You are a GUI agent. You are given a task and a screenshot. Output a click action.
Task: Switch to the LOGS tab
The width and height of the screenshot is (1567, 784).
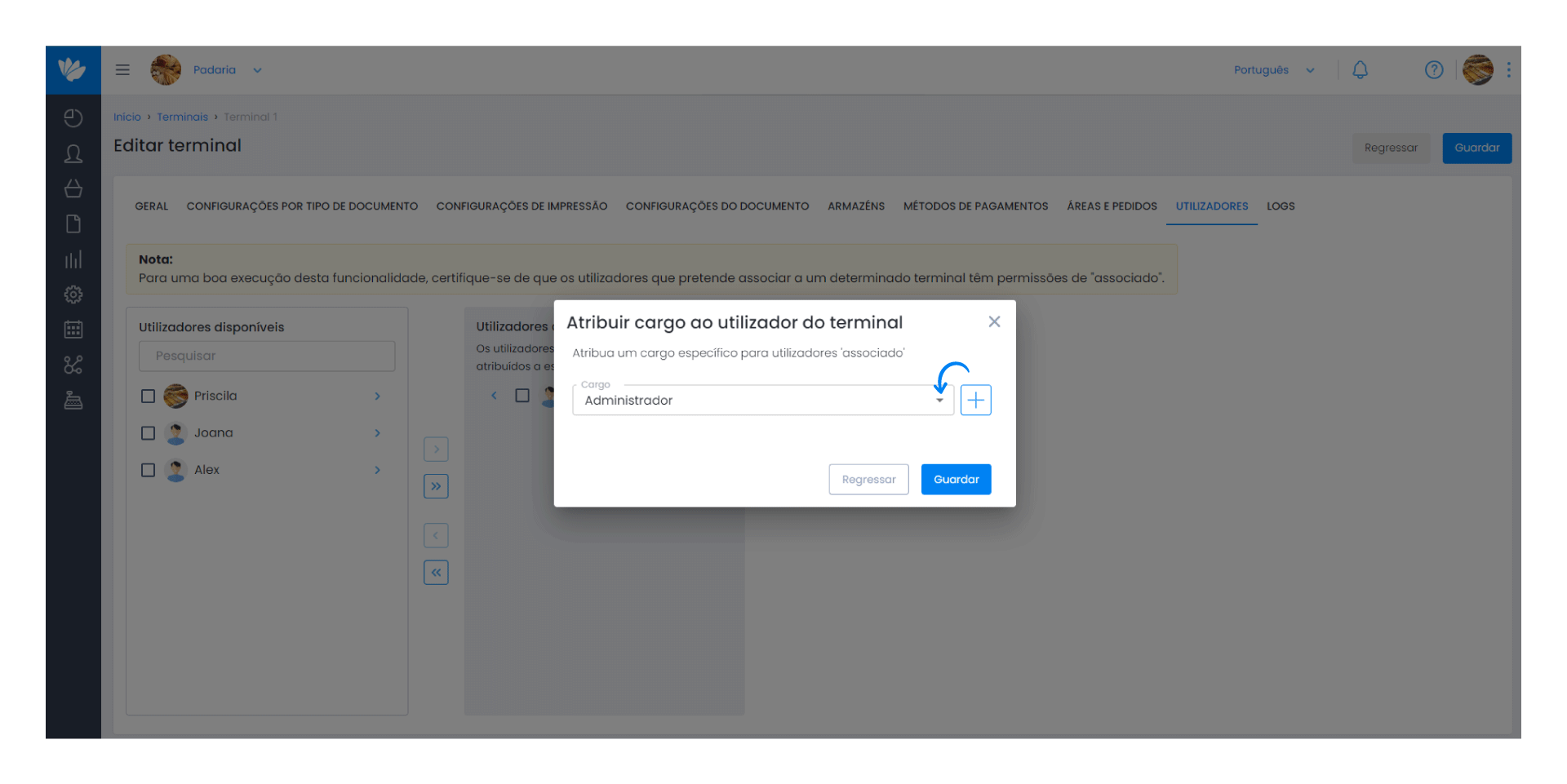pyautogui.click(x=1281, y=206)
